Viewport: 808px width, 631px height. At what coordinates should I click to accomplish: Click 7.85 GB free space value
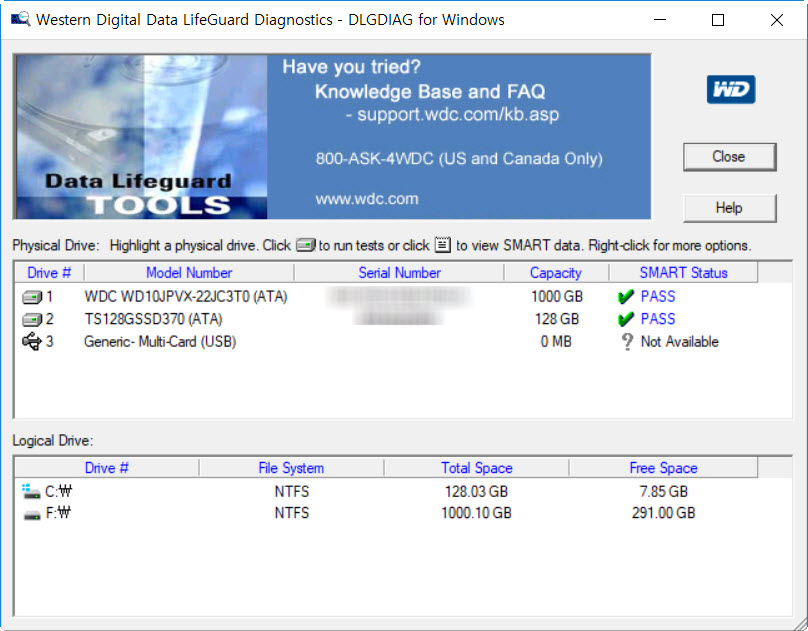664,491
